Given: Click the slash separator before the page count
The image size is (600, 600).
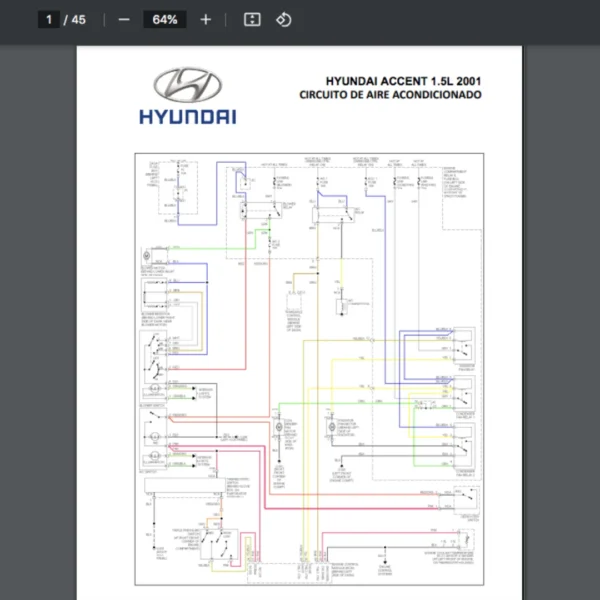Looking at the screenshot, I should (x=66, y=20).
